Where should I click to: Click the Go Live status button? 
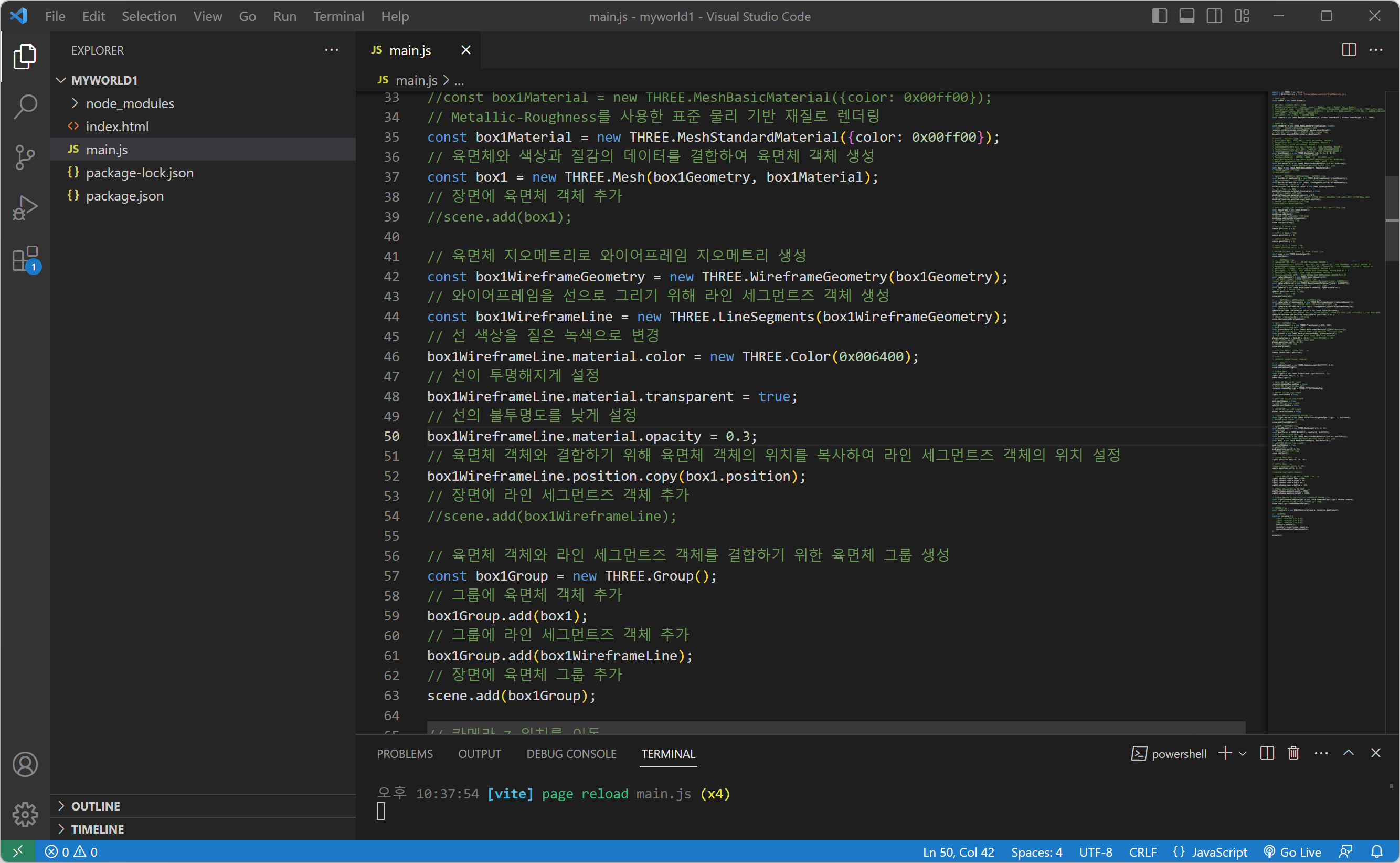click(x=1293, y=851)
